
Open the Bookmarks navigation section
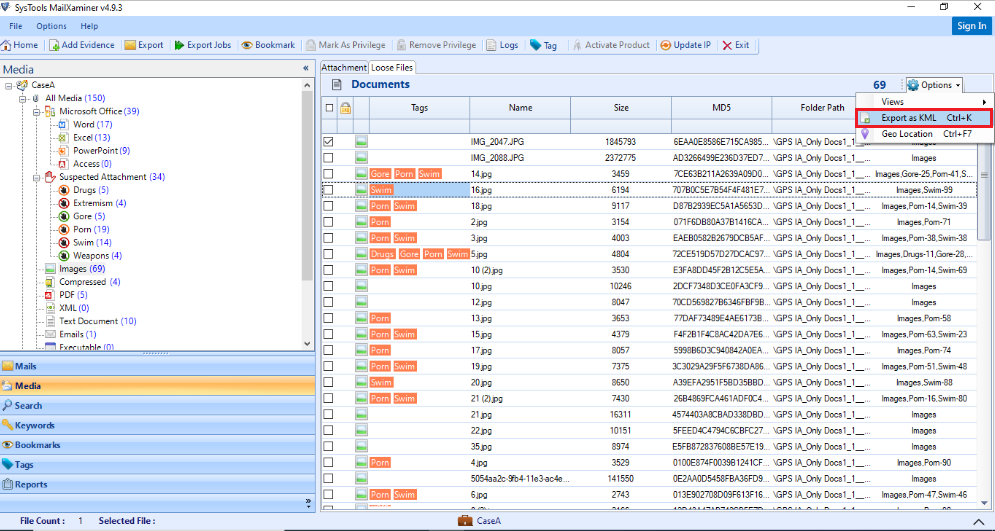[x=157, y=445]
